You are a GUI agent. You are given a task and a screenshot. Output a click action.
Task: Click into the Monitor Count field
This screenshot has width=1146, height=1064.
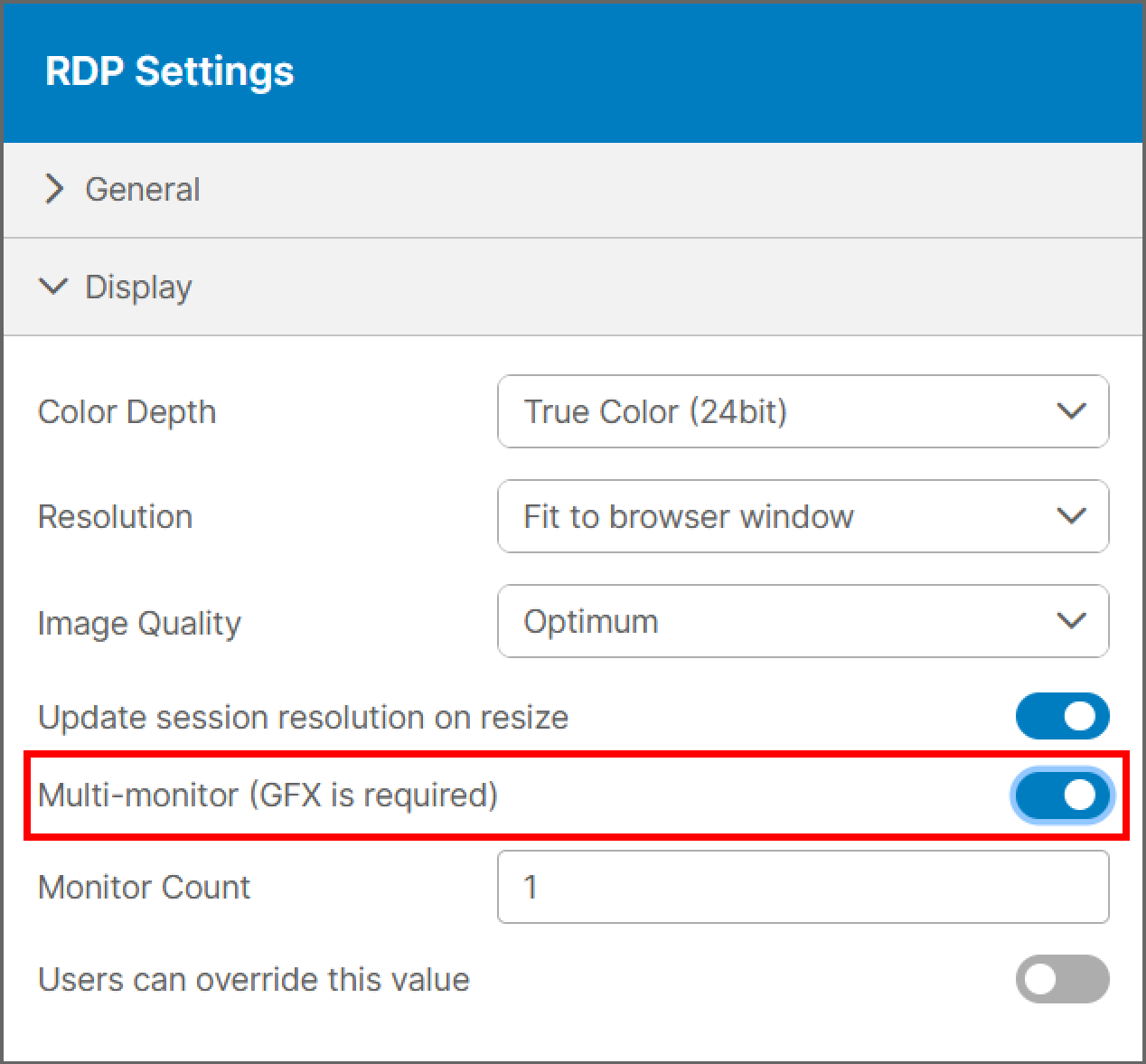[803, 887]
